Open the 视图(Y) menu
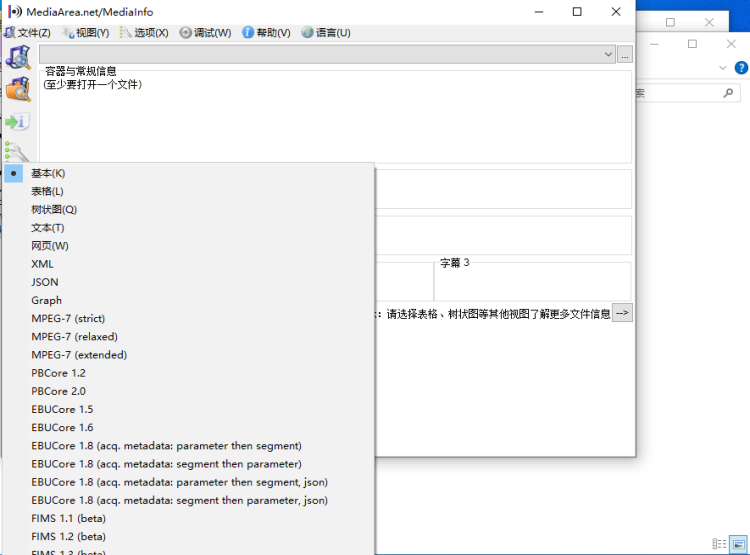 coord(87,33)
